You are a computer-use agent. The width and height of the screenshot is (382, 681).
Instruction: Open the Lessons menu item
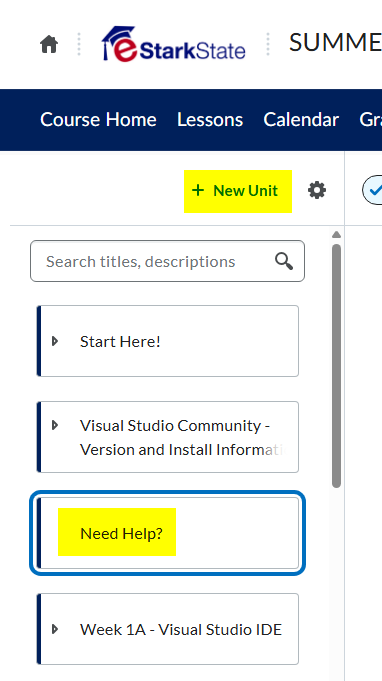click(210, 120)
